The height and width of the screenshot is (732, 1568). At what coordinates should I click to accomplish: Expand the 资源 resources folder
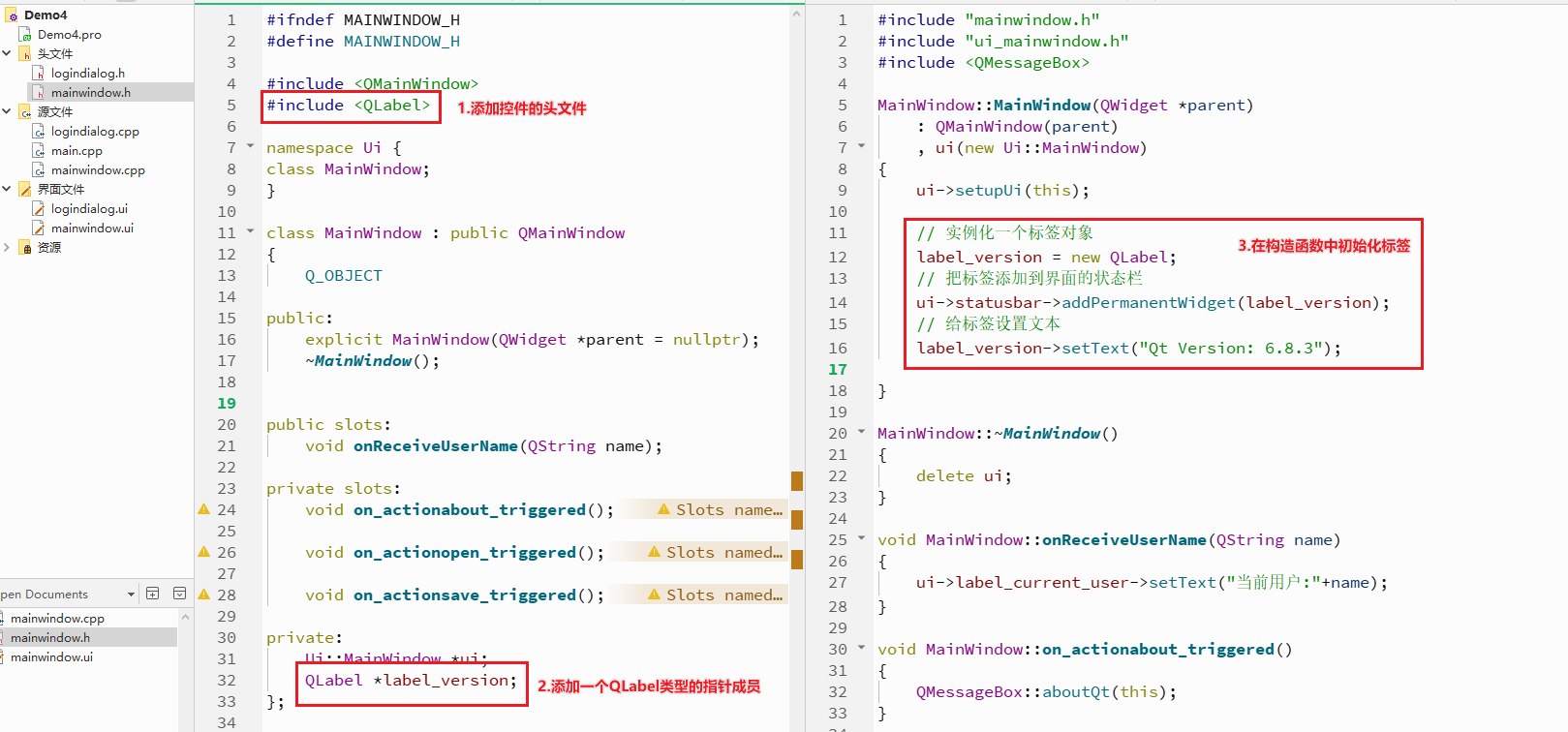click(x=7, y=247)
